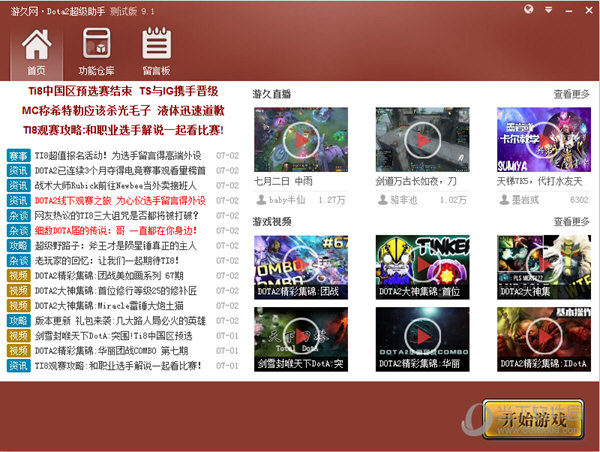The width and height of the screenshot is (600, 452).
Task: Click 攻略 tag beside 版本更新
Action: (x=18, y=321)
